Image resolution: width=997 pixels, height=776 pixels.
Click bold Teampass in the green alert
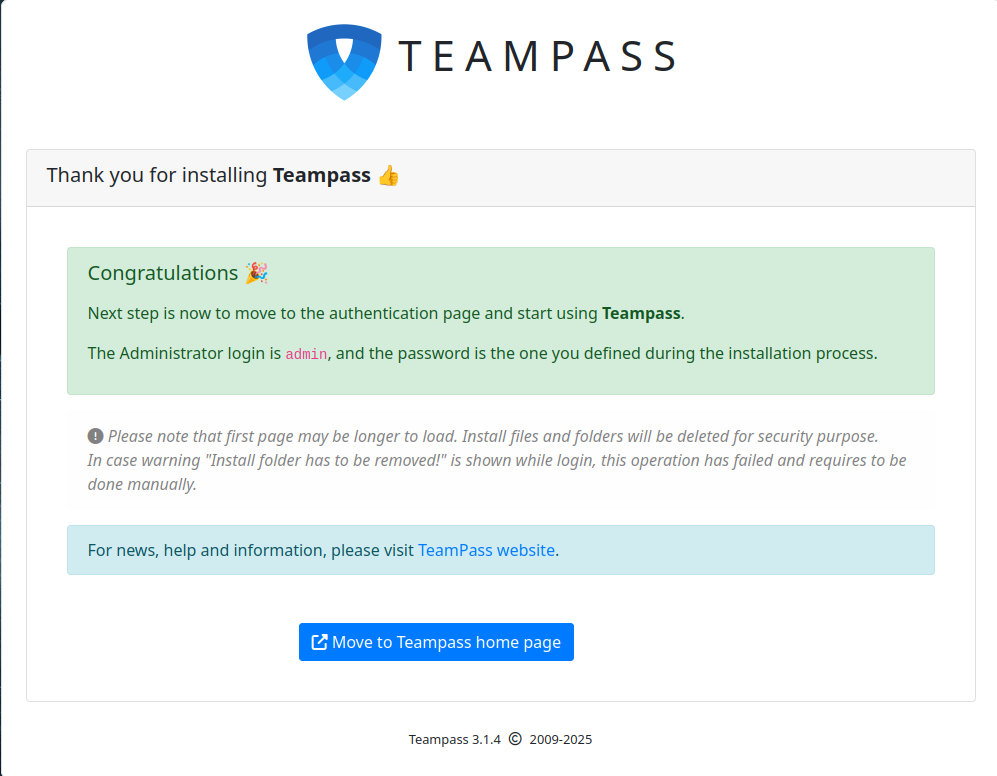coord(641,313)
